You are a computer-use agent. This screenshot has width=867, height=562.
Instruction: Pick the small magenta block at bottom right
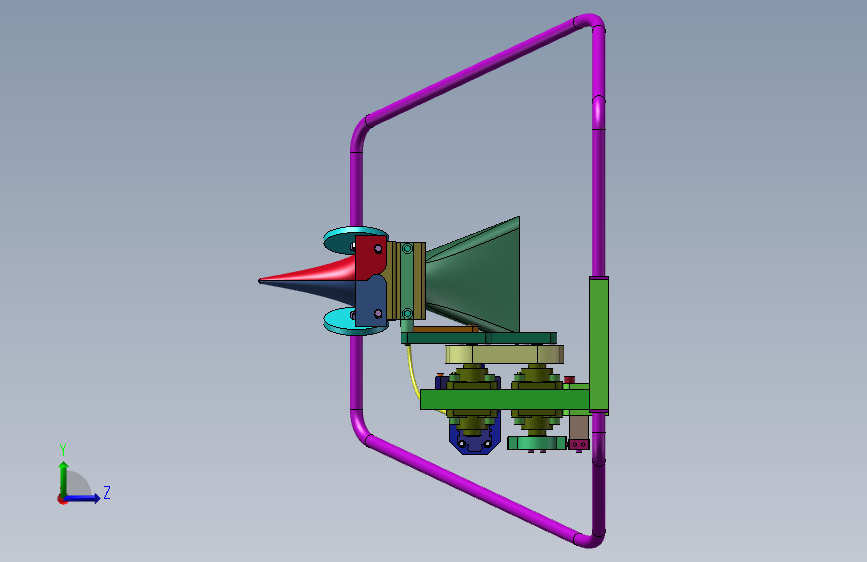pos(578,444)
